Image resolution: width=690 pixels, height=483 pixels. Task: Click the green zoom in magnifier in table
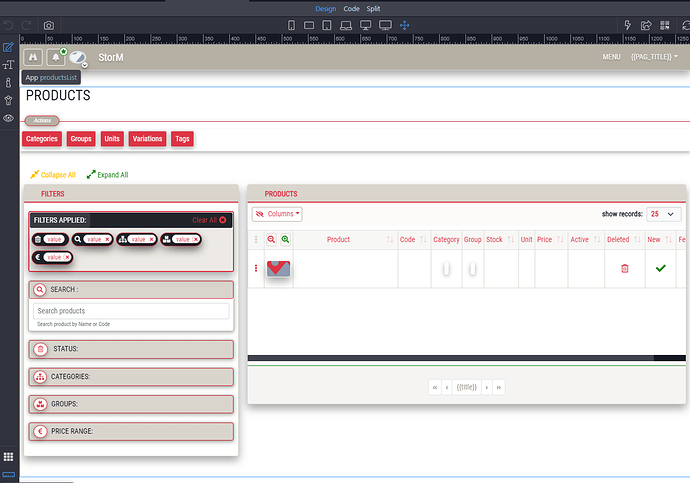pyautogui.click(x=286, y=239)
